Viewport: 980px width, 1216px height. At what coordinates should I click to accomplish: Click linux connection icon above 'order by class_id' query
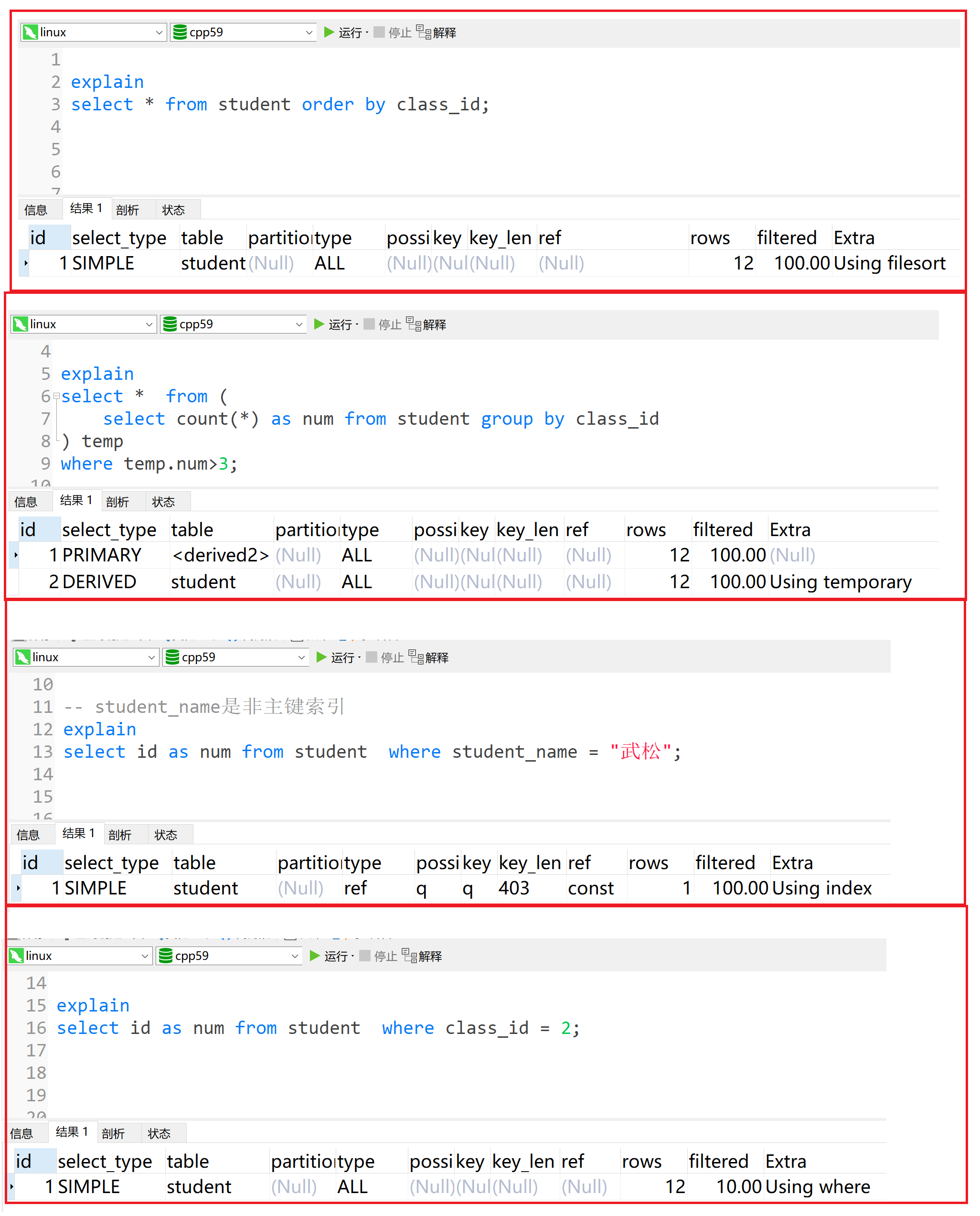click(31, 32)
